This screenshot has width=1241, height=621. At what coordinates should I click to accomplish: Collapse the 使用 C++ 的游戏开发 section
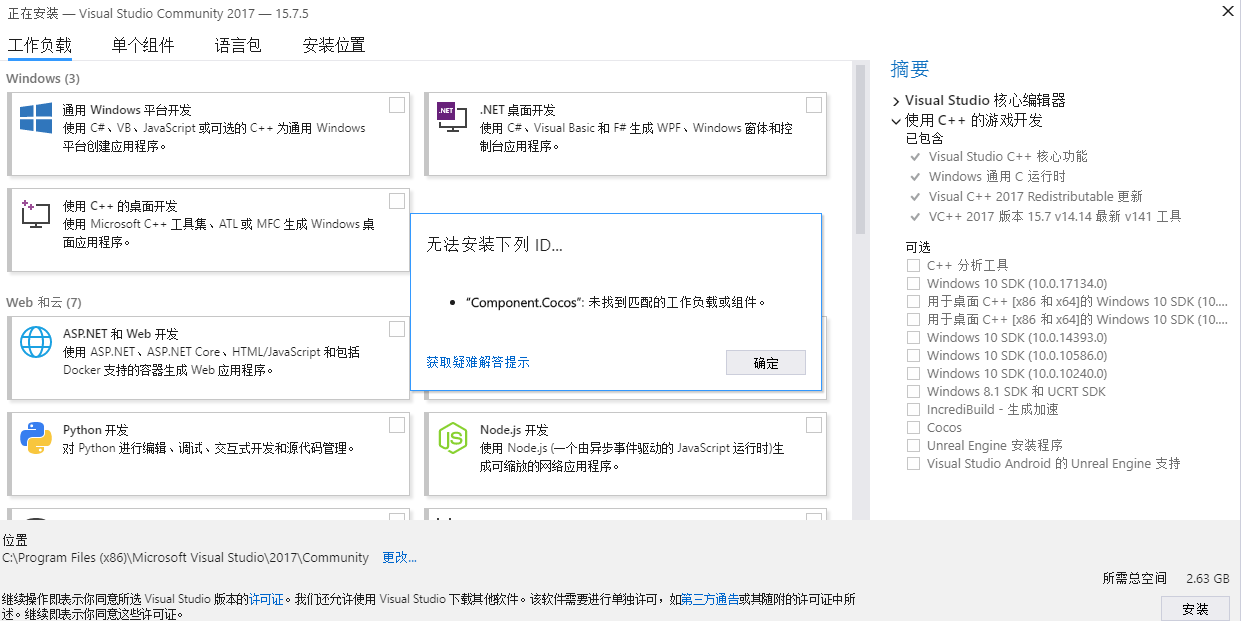pos(896,121)
